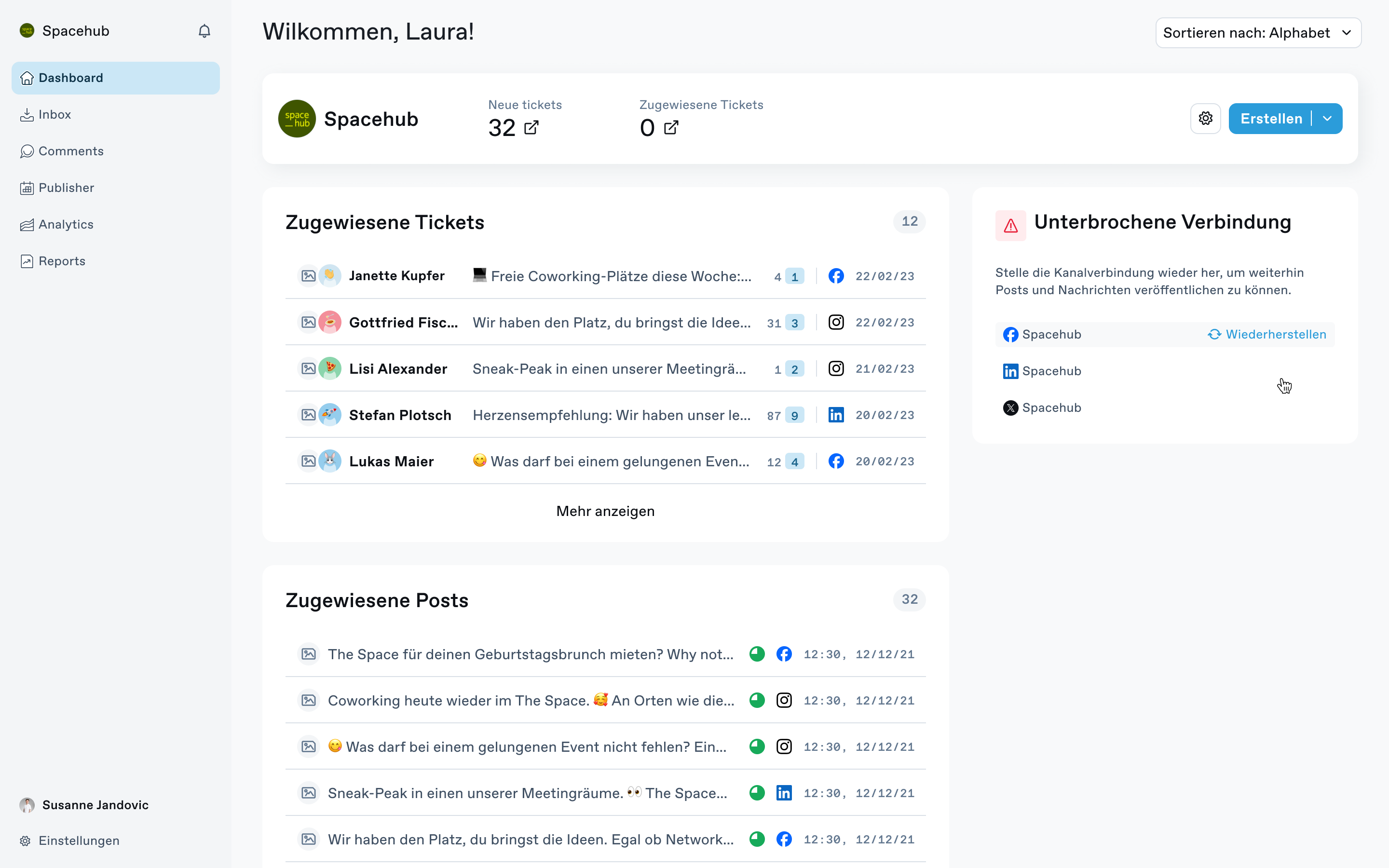Image resolution: width=1389 pixels, height=868 pixels.
Task: Click the warning triangle icon for Unterbrochene Verbindung
Action: point(1010,226)
